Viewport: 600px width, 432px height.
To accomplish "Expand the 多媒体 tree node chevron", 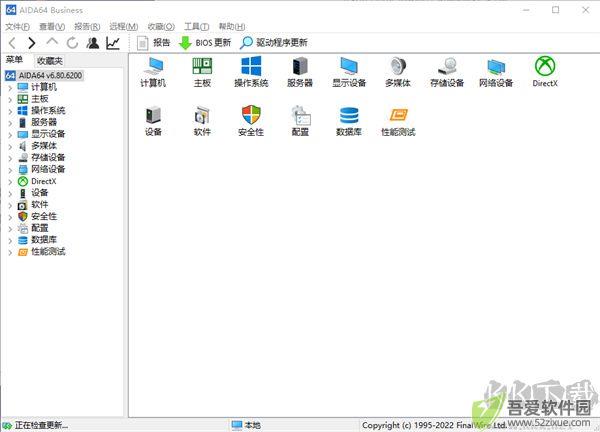I will click(x=10, y=147).
